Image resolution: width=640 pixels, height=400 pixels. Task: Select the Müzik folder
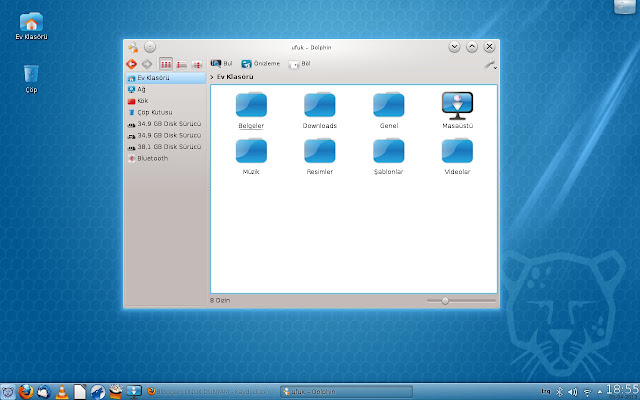coord(251,156)
